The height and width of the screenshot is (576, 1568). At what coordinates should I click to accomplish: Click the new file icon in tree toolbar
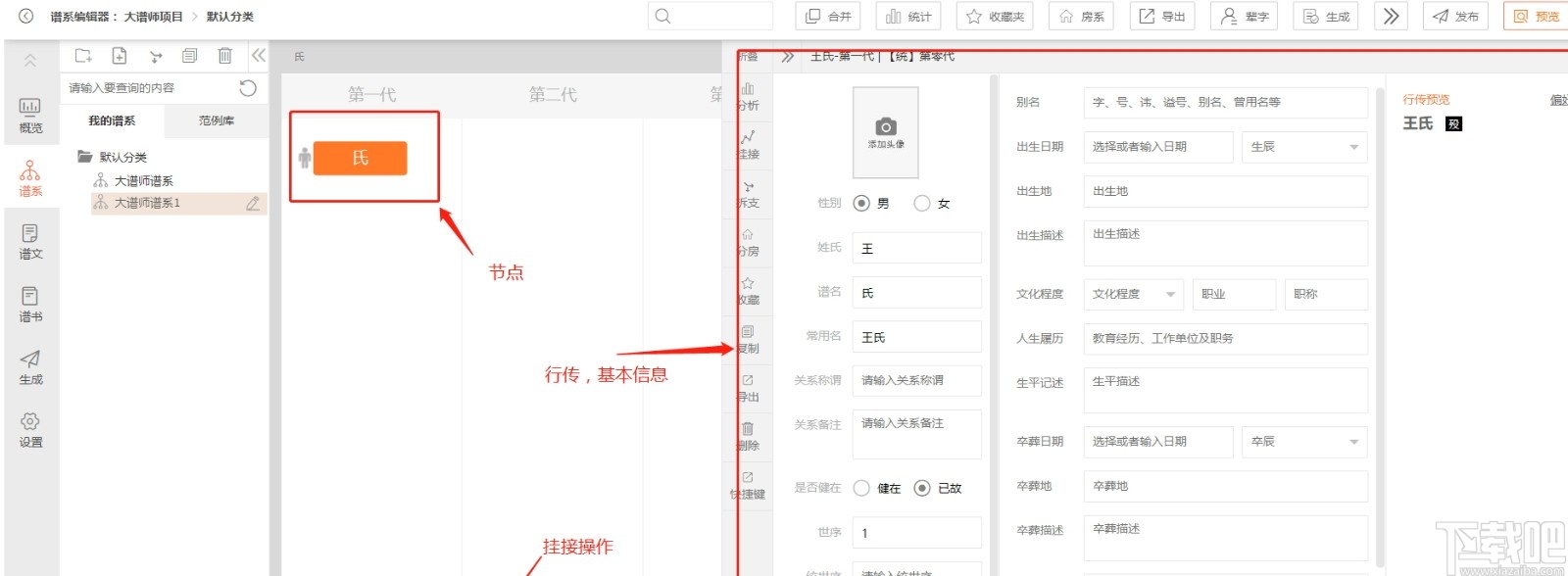(119, 56)
